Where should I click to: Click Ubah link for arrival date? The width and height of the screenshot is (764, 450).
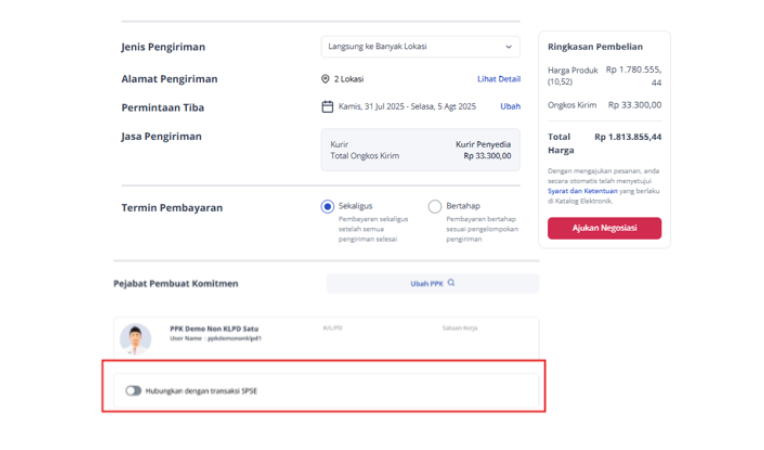[510, 106]
